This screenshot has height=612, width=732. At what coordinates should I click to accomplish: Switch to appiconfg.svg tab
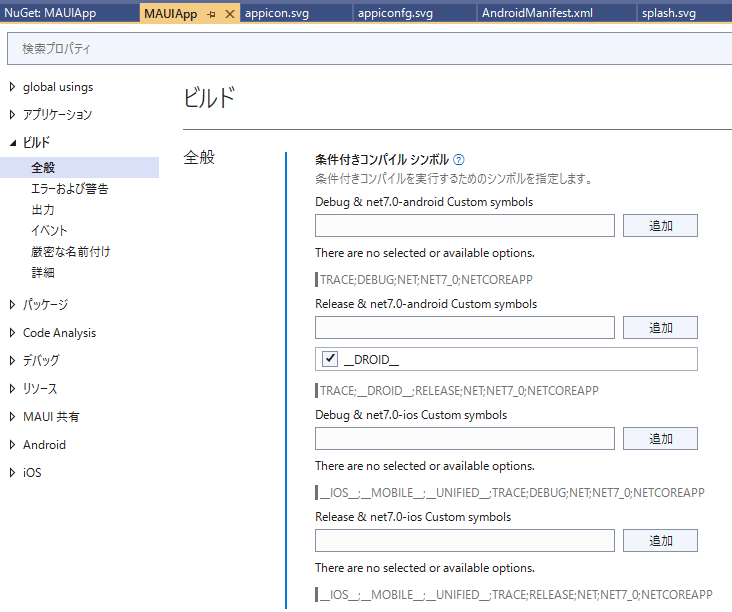[395, 13]
